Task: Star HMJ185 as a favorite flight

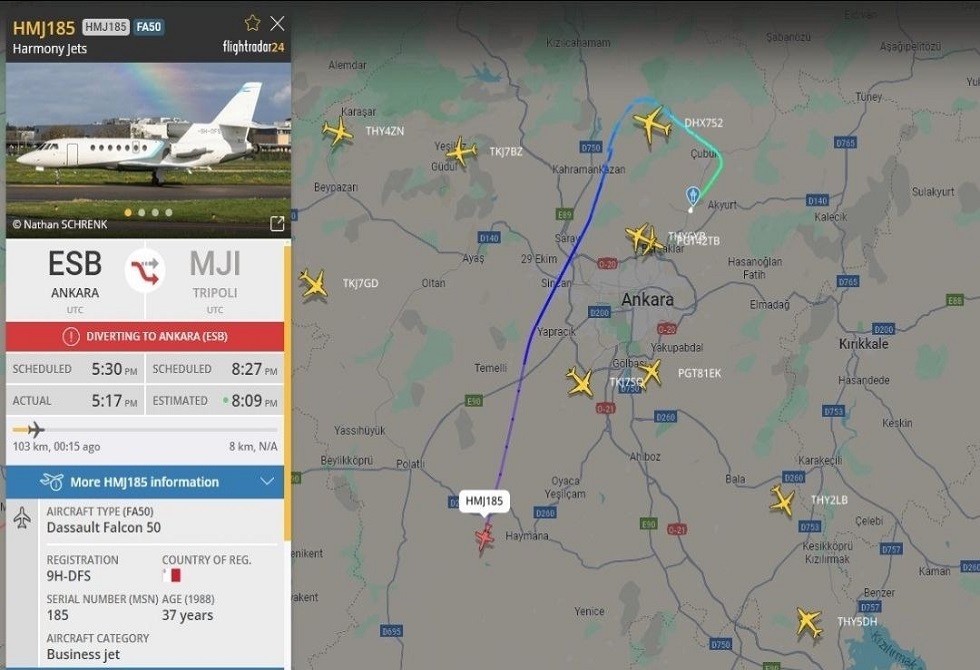Action: pos(252,24)
